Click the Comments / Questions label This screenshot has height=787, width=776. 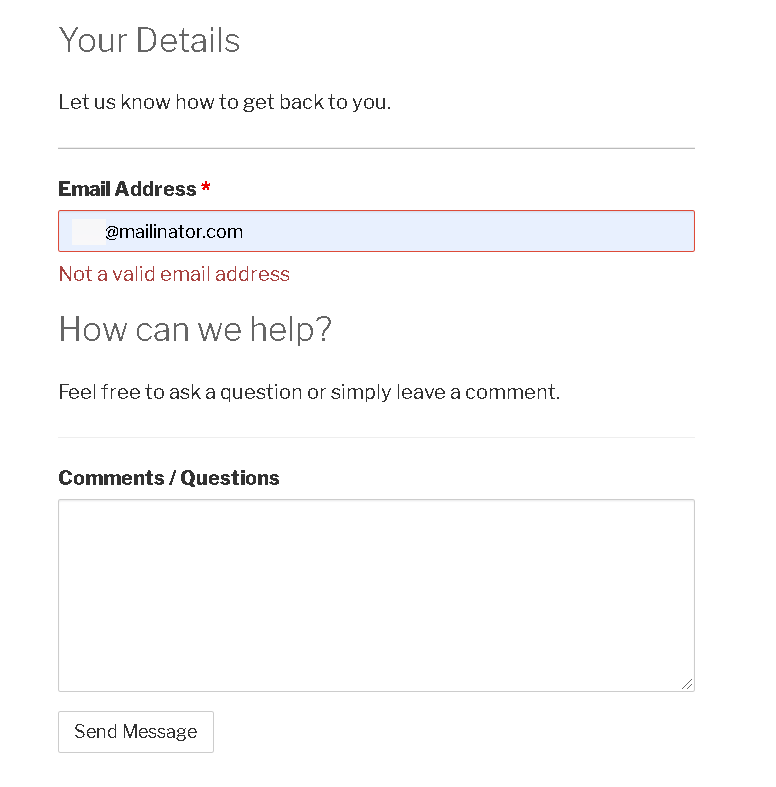pyautogui.click(x=169, y=478)
